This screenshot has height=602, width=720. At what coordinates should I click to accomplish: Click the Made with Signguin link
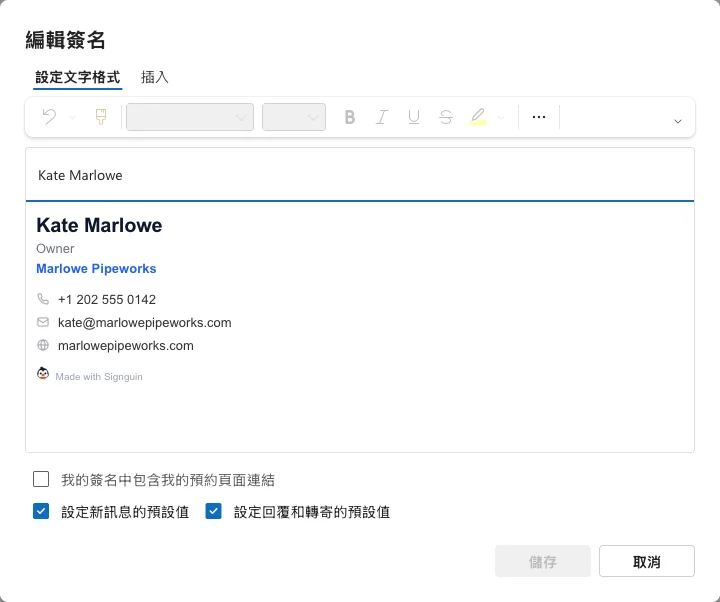(x=99, y=377)
